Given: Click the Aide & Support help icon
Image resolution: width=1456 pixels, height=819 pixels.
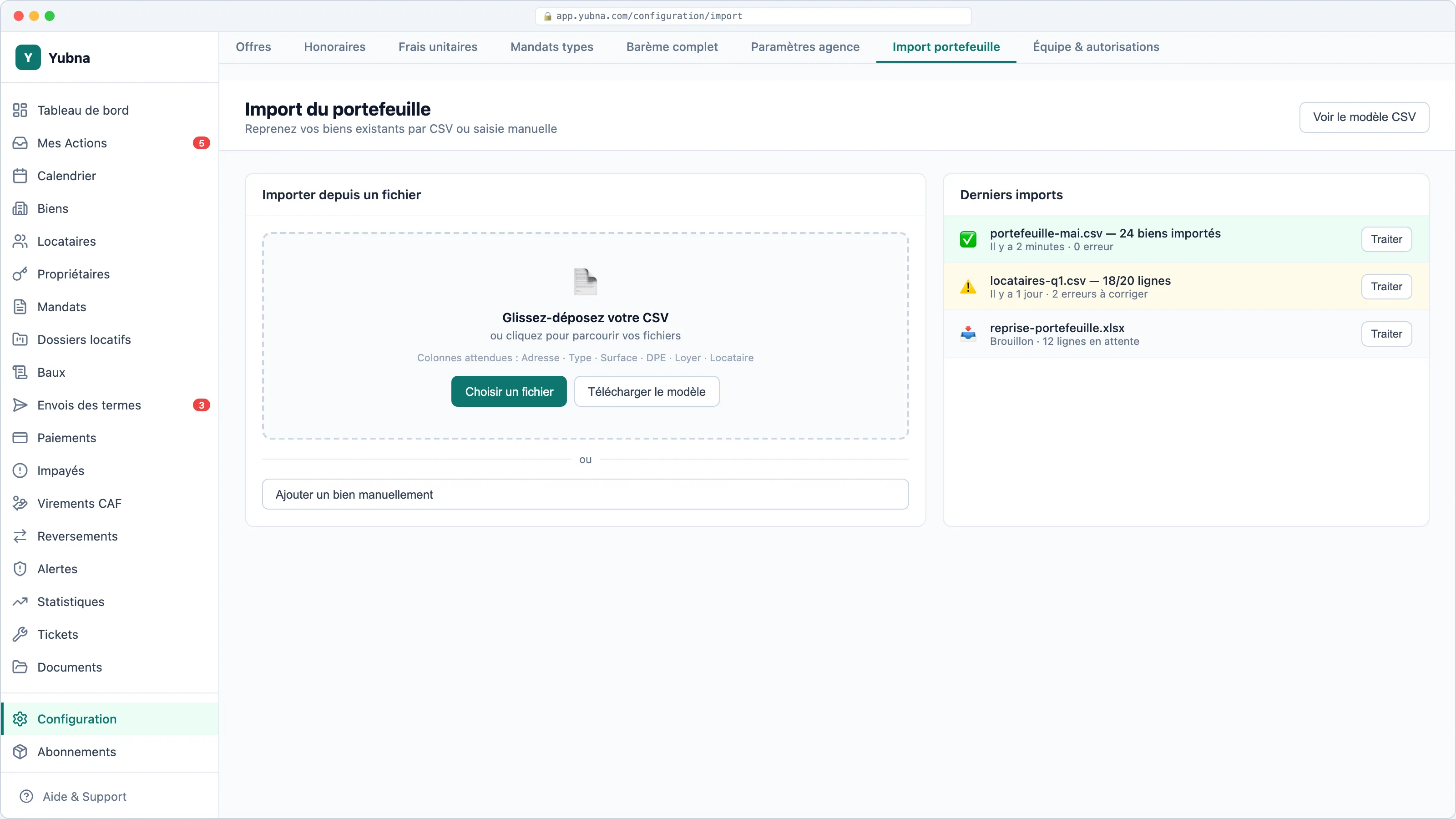Looking at the screenshot, I should (x=26, y=796).
